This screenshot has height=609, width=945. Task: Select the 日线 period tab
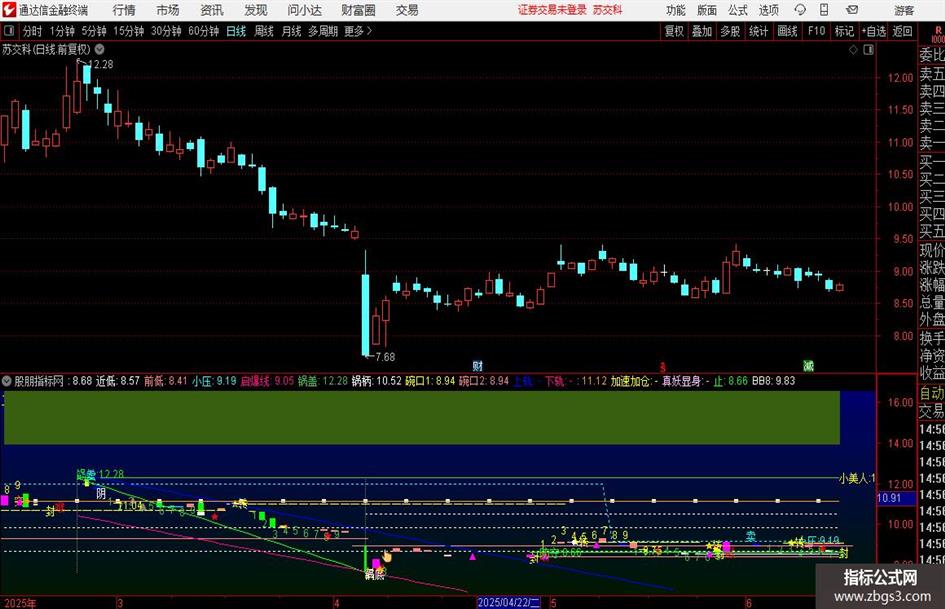click(236, 31)
